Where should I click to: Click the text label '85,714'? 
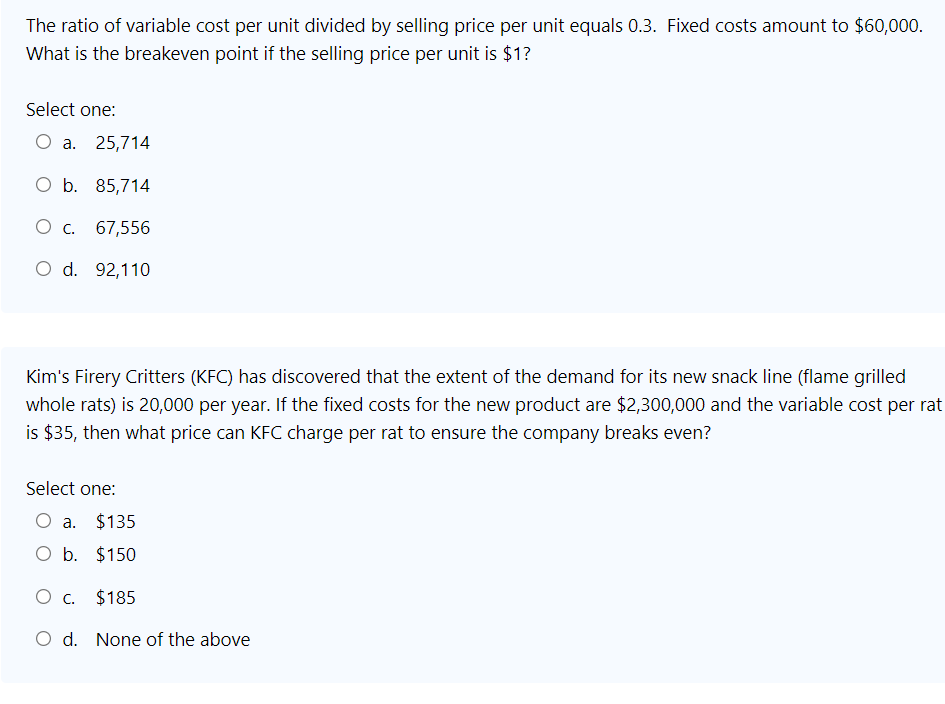pos(121,185)
